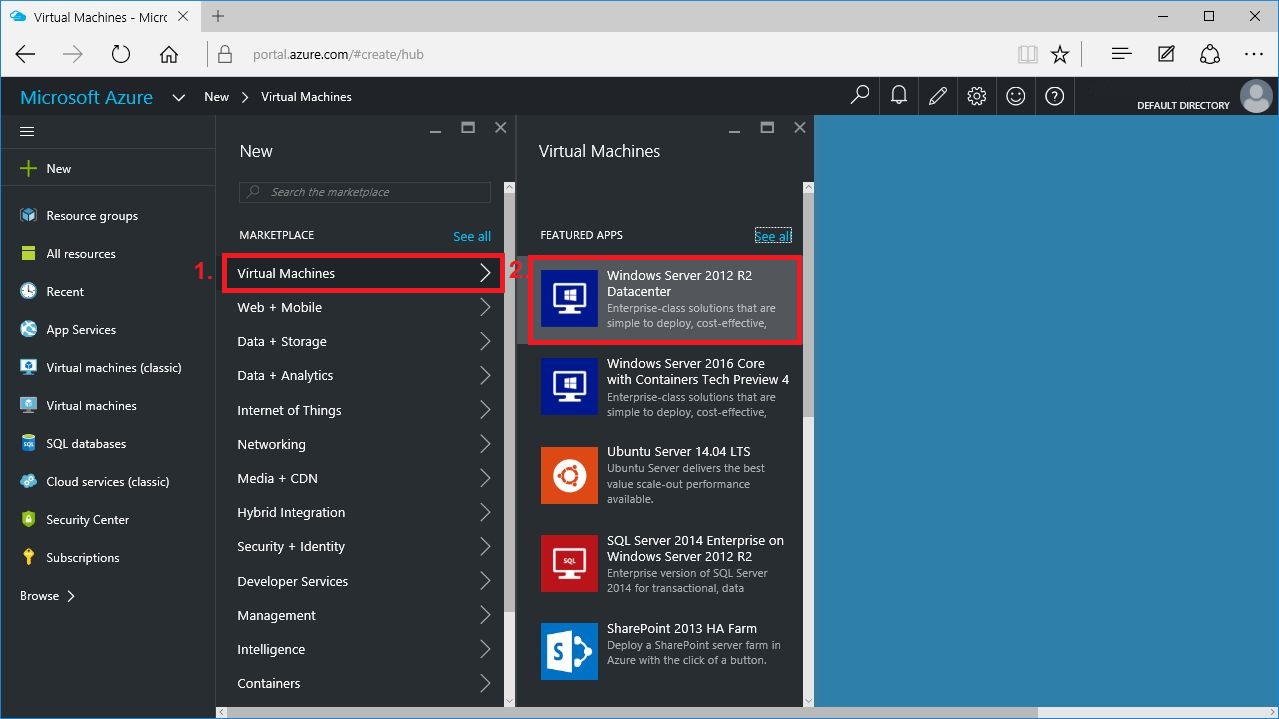Open the search magnifier in Azure header

click(x=860, y=96)
